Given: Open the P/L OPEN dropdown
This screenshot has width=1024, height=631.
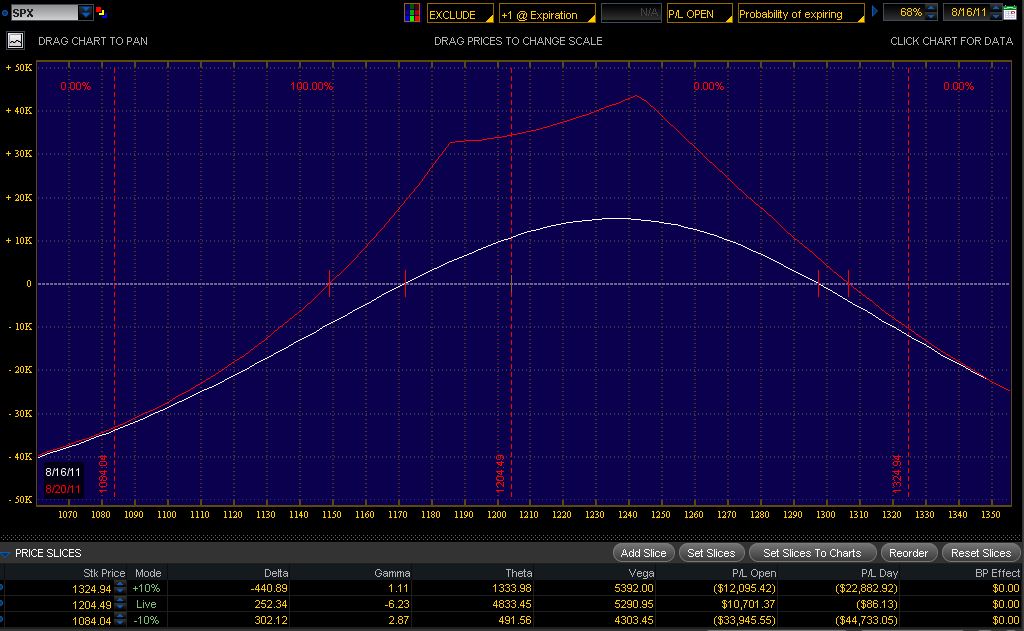Looking at the screenshot, I should click(699, 14).
